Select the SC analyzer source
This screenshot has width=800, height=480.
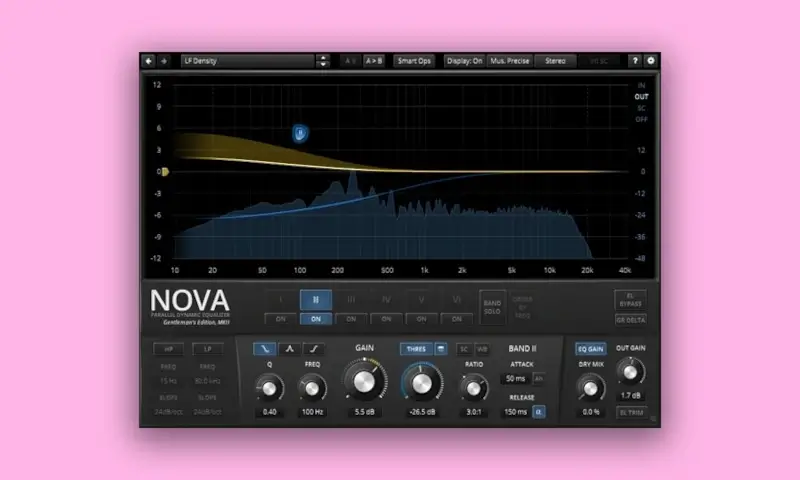pyautogui.click(x=641, y=108)
